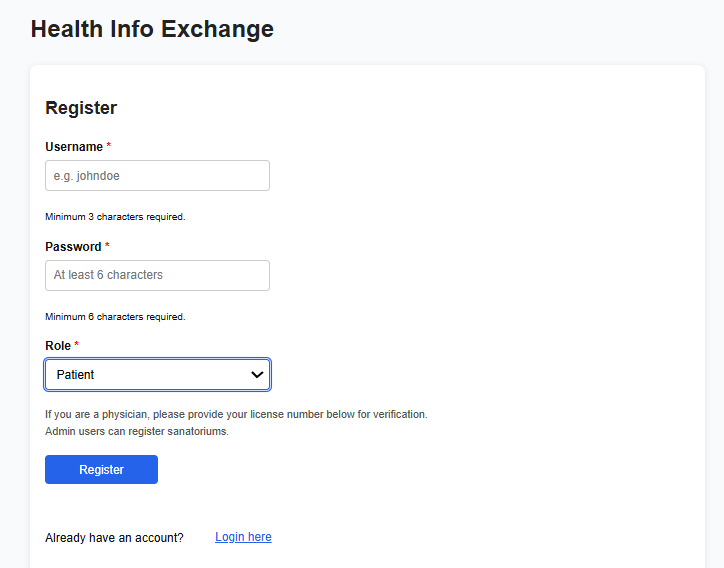
Task: Click the Admin users sanatoriums note
Action: [137, 432]
